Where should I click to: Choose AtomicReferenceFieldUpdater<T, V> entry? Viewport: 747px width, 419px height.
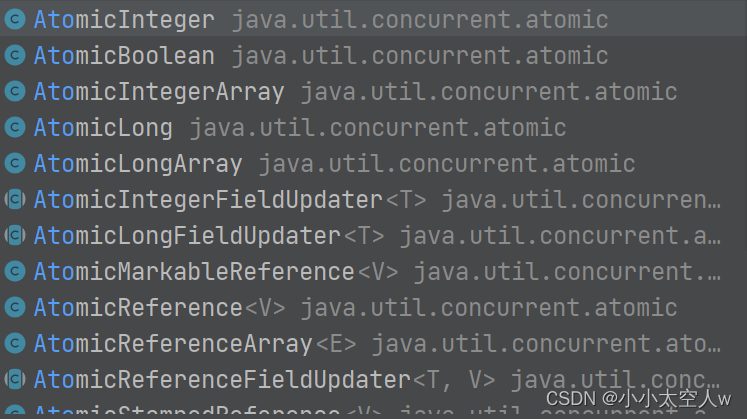point(374,379)
